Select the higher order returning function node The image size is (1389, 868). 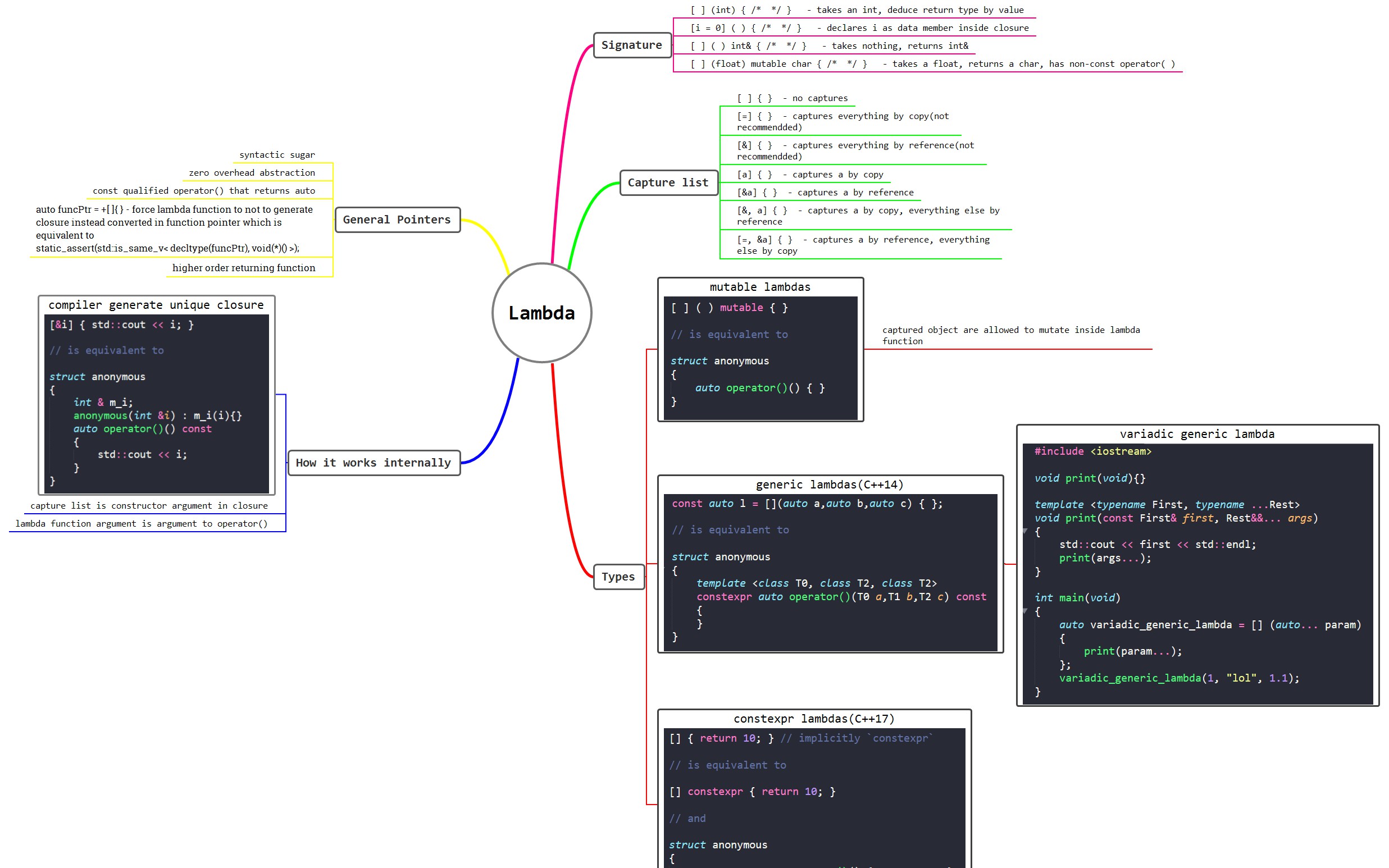pos(243,267)
